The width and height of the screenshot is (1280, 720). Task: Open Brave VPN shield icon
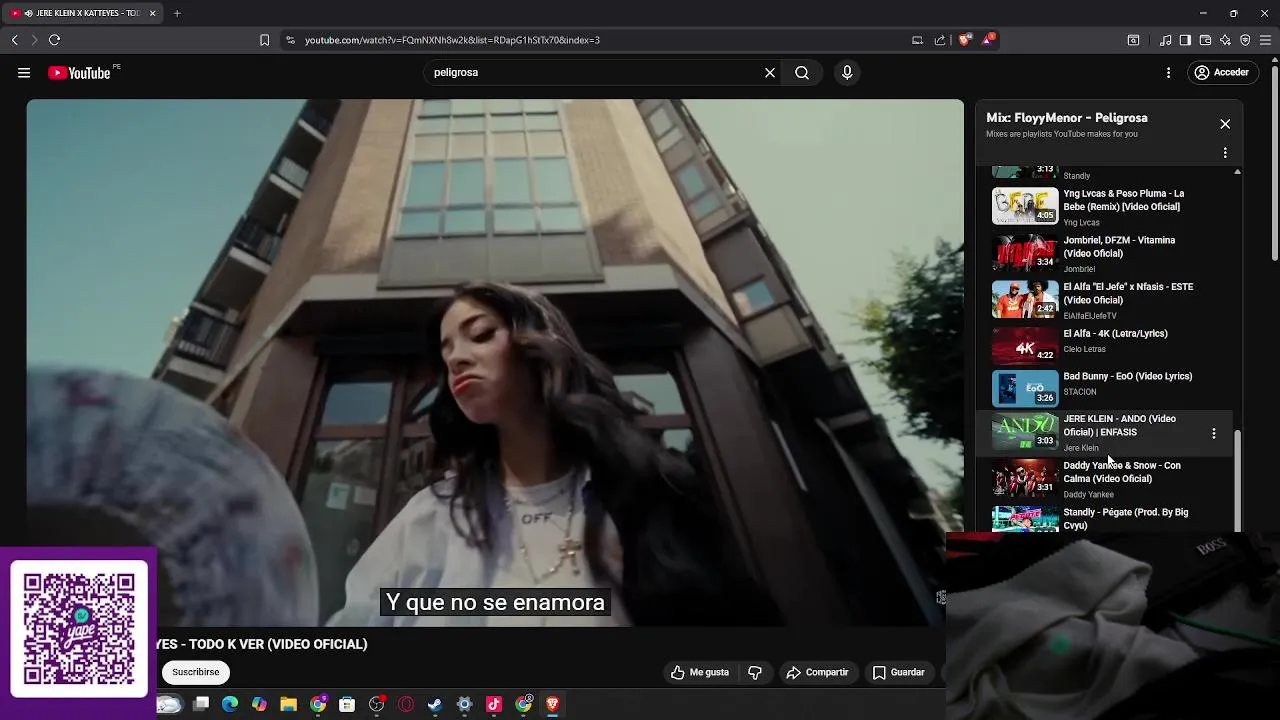[1245, 40]
